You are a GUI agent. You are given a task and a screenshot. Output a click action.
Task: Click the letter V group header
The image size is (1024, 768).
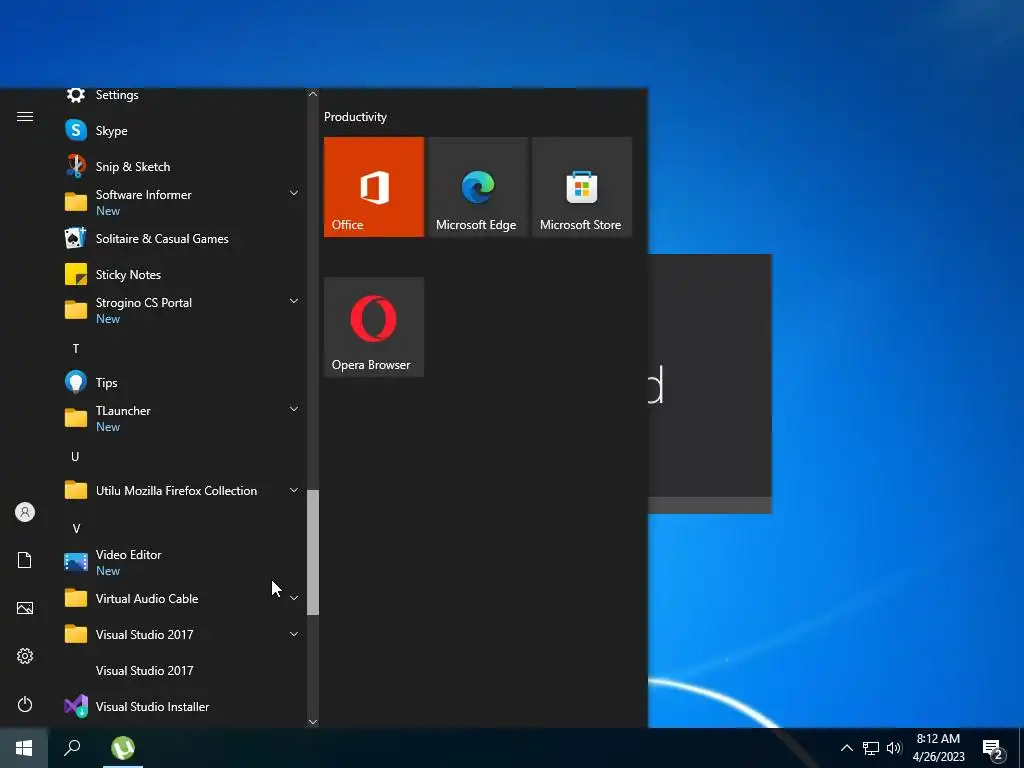76,528
